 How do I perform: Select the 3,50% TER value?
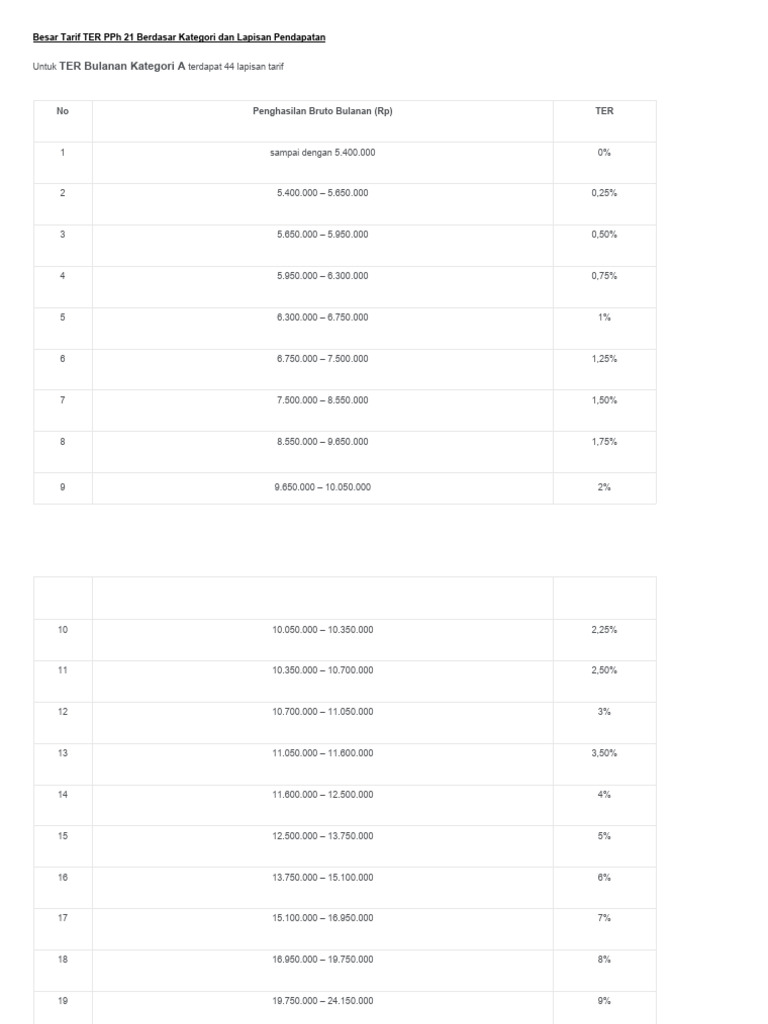click(604, 753)
